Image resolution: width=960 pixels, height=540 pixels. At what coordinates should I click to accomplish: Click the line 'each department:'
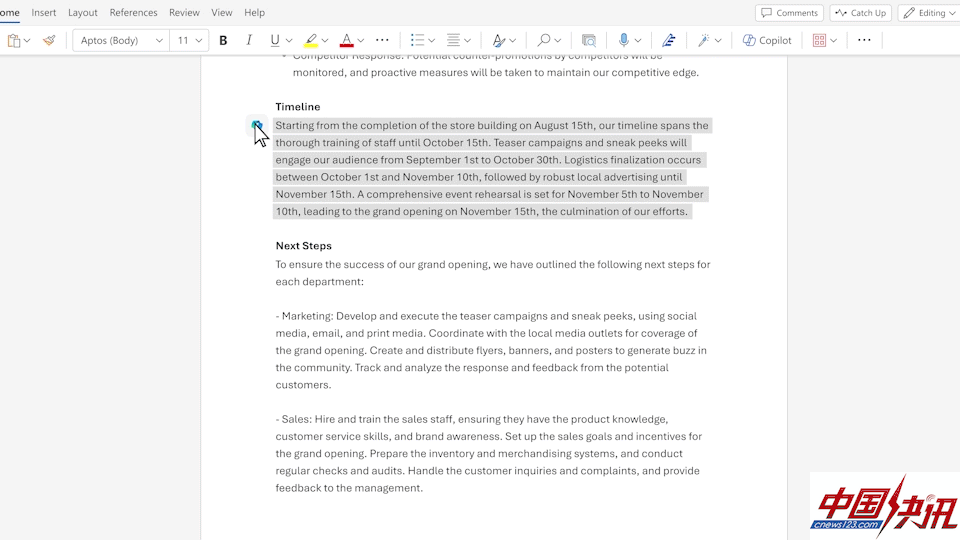[x=320, y=282]
